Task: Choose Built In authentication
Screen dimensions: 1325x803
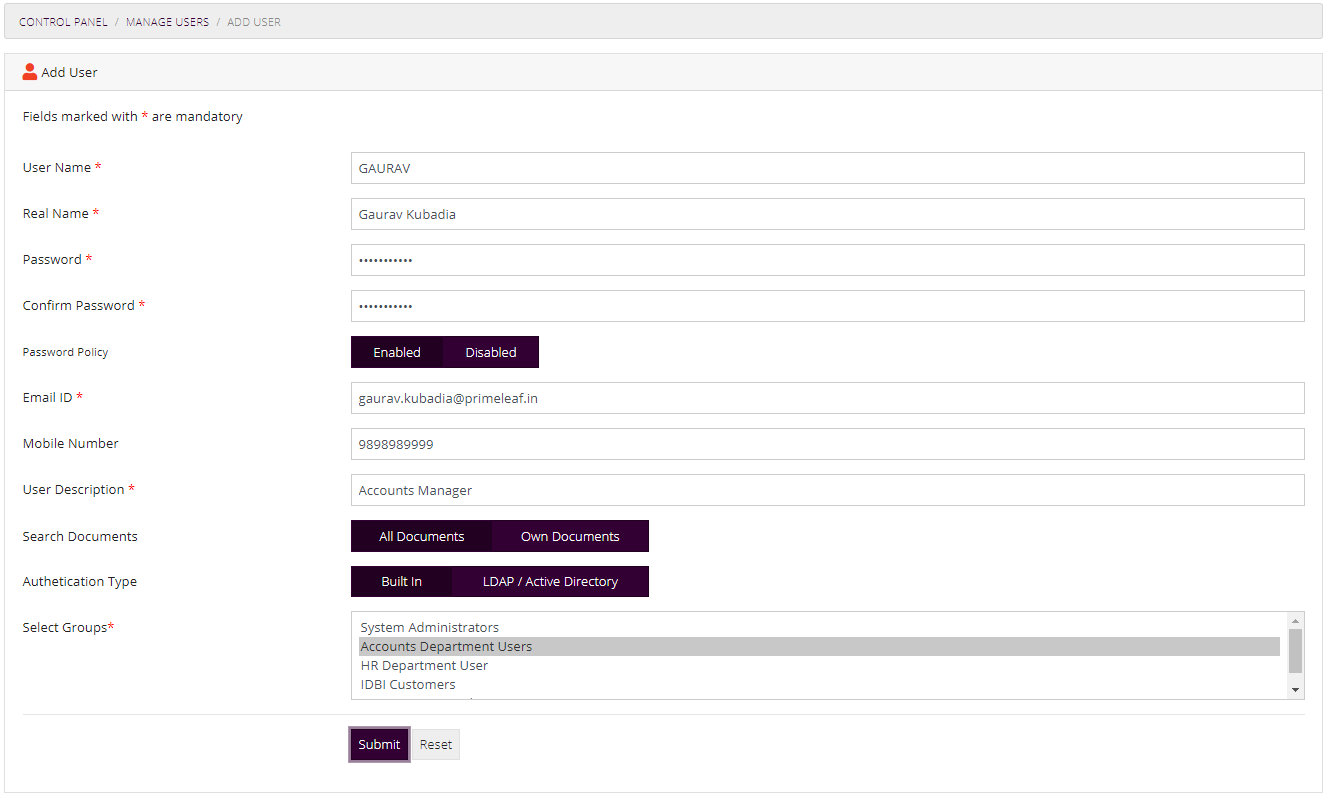Action: tap(401, 581)
